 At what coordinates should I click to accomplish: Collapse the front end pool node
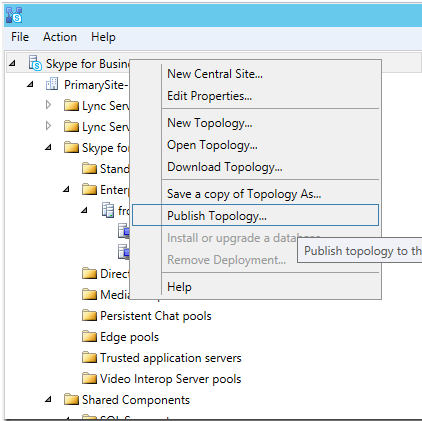pyautogui.click(x=84, y=210)
